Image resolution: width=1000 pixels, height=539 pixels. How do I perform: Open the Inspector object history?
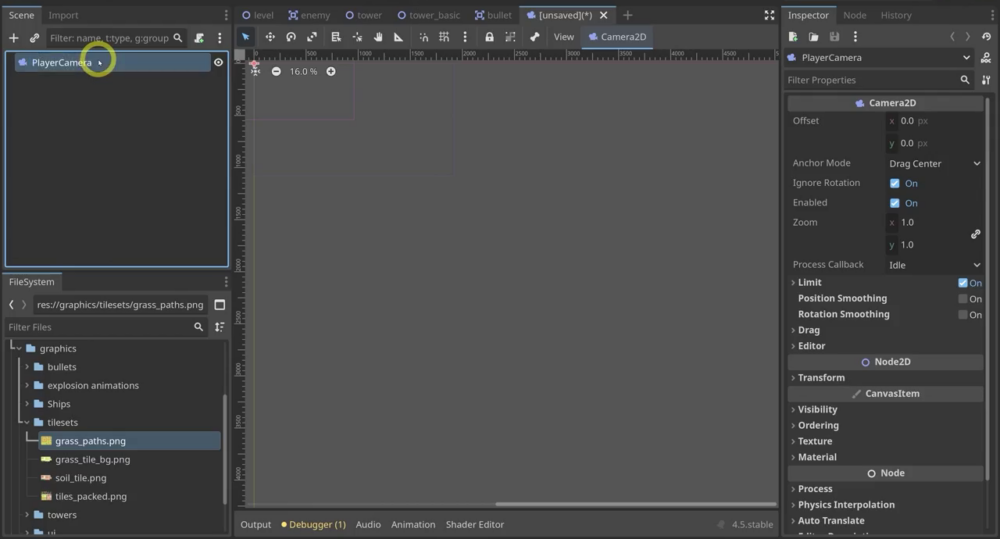pos(986,37)
